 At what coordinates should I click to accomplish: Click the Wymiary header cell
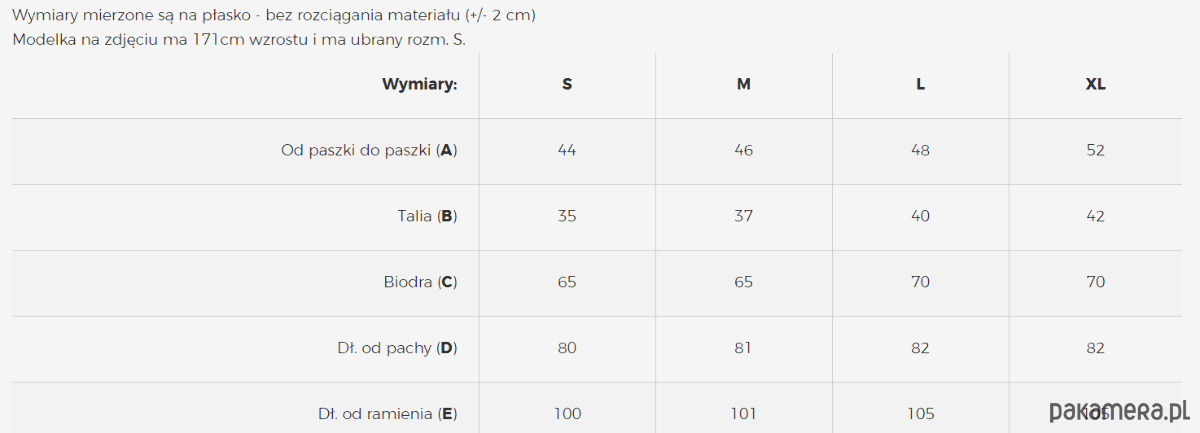click(x=419, y=85)
